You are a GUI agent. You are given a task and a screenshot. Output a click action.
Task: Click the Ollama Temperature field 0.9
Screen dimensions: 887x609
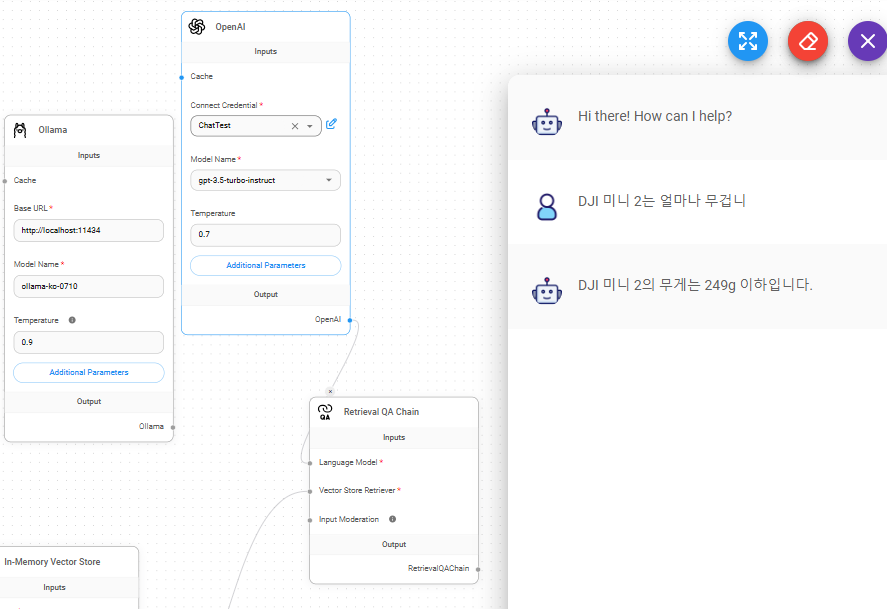89,343
